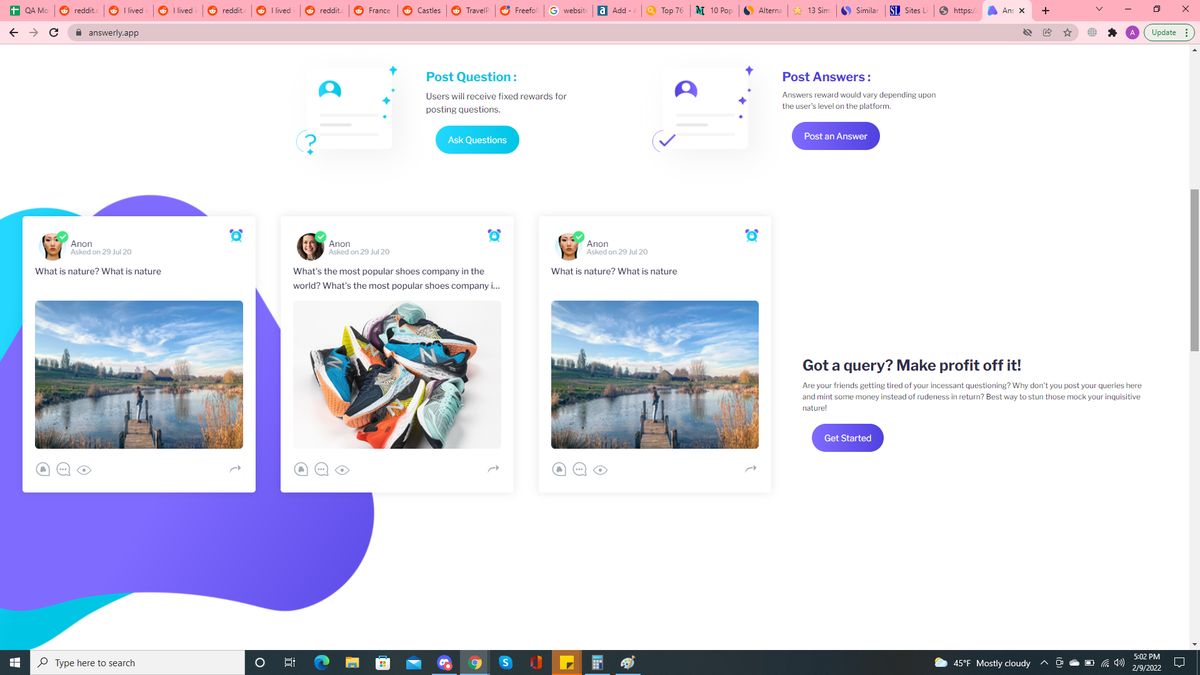Image resolution: width=1200 pixels, height=675 pixels.
Task: Click the share arrow on the third card
Action: (x=750, y=467)
